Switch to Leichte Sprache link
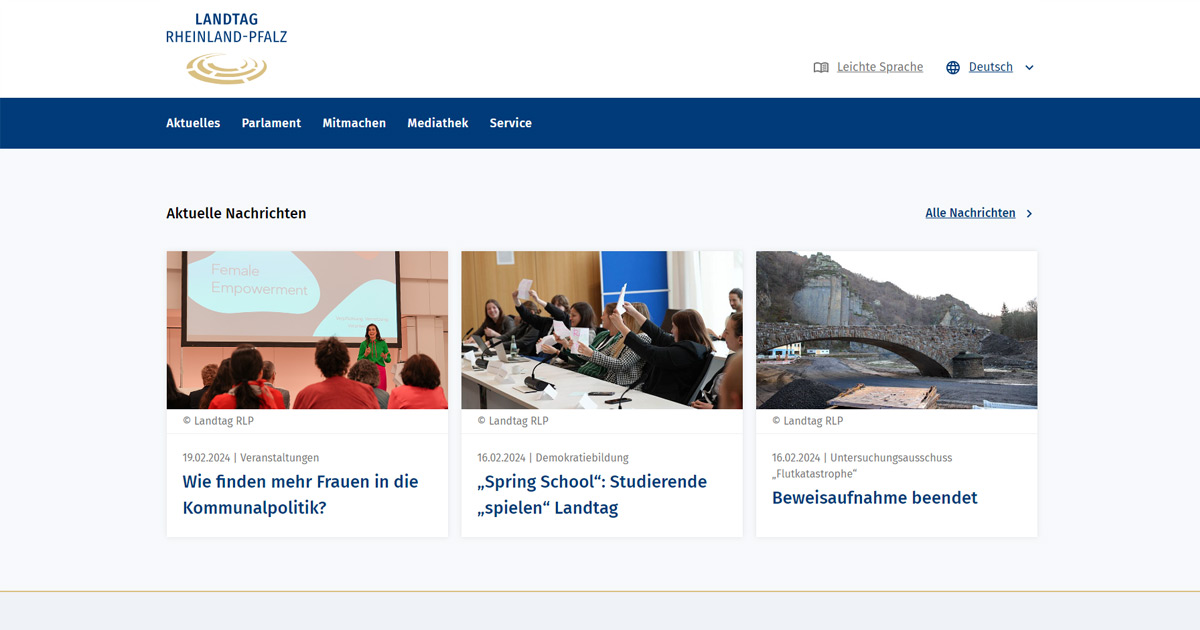 click(879, 67)
